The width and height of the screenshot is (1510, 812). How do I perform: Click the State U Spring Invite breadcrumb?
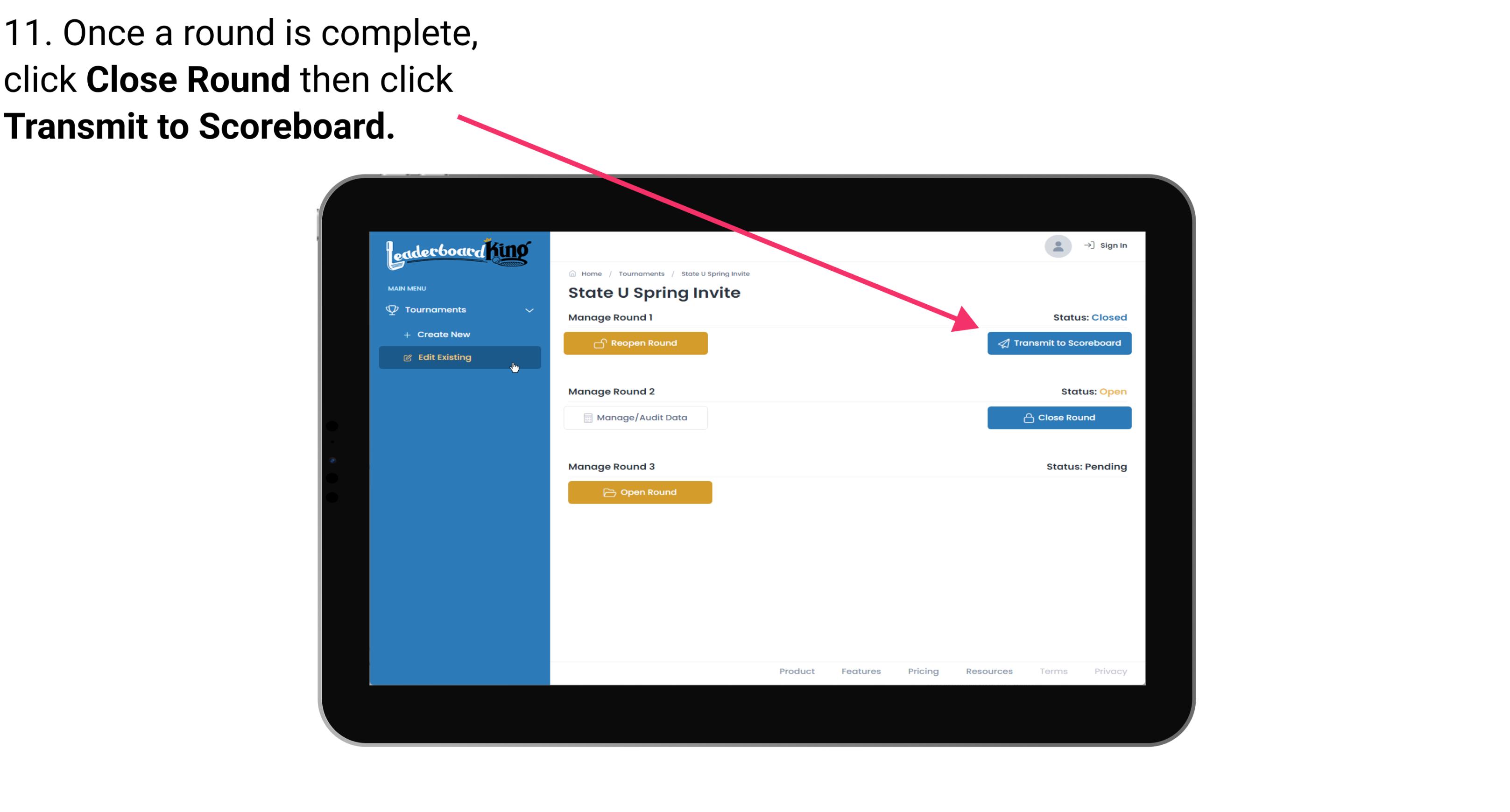[715, 273]
